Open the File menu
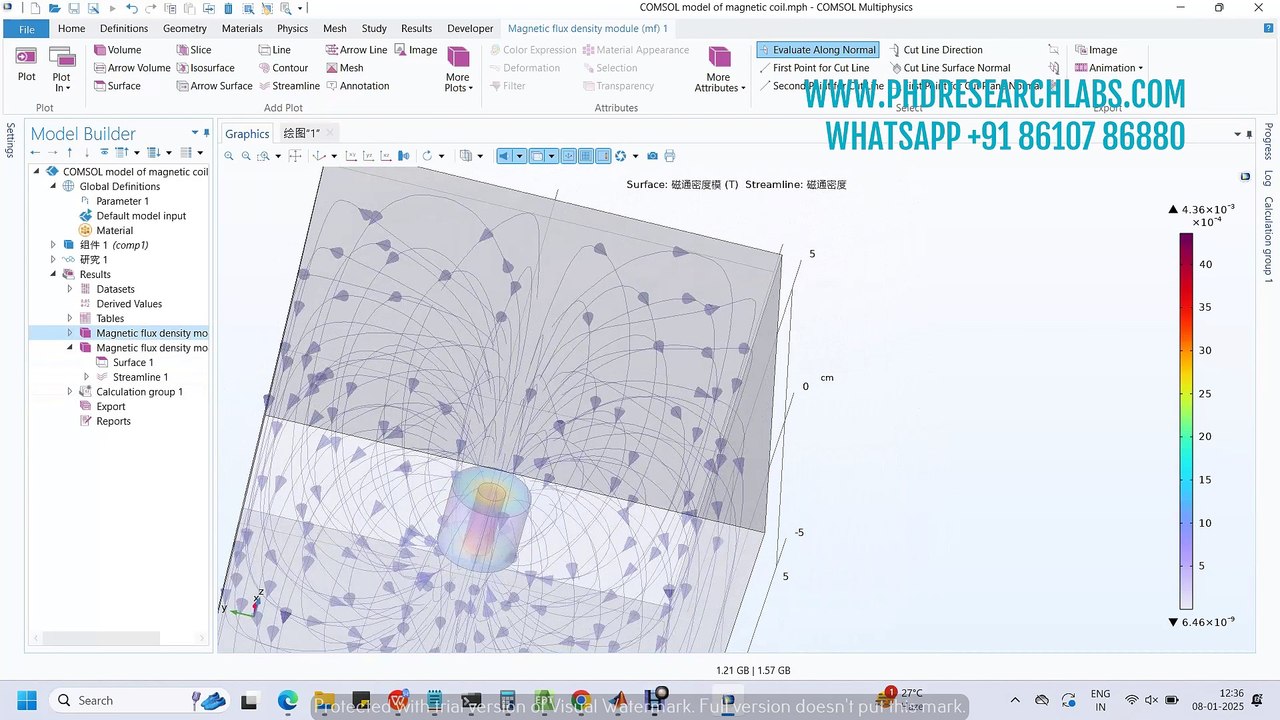The image size is (1280, 720). pos(26,29)
